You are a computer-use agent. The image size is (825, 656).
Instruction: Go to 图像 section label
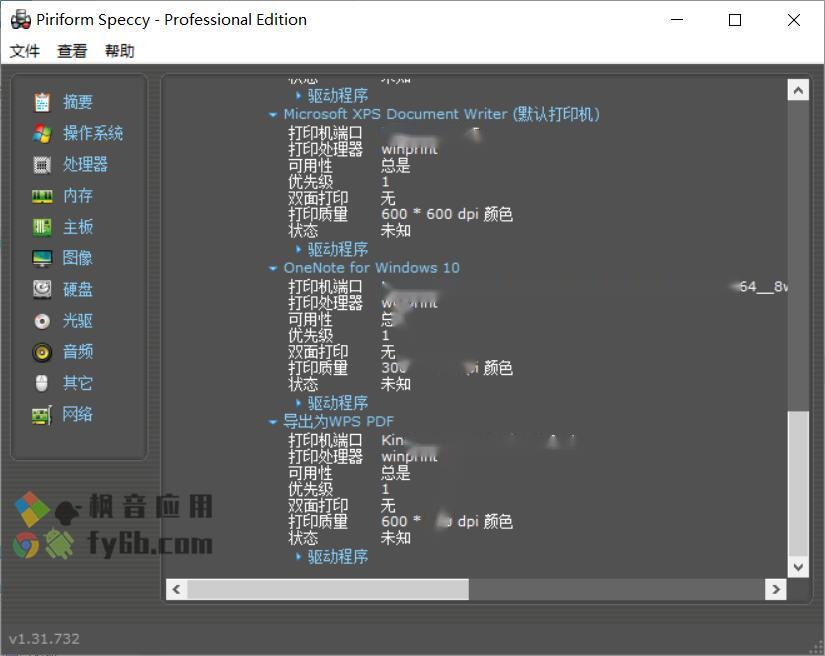[x=78, y=258]
